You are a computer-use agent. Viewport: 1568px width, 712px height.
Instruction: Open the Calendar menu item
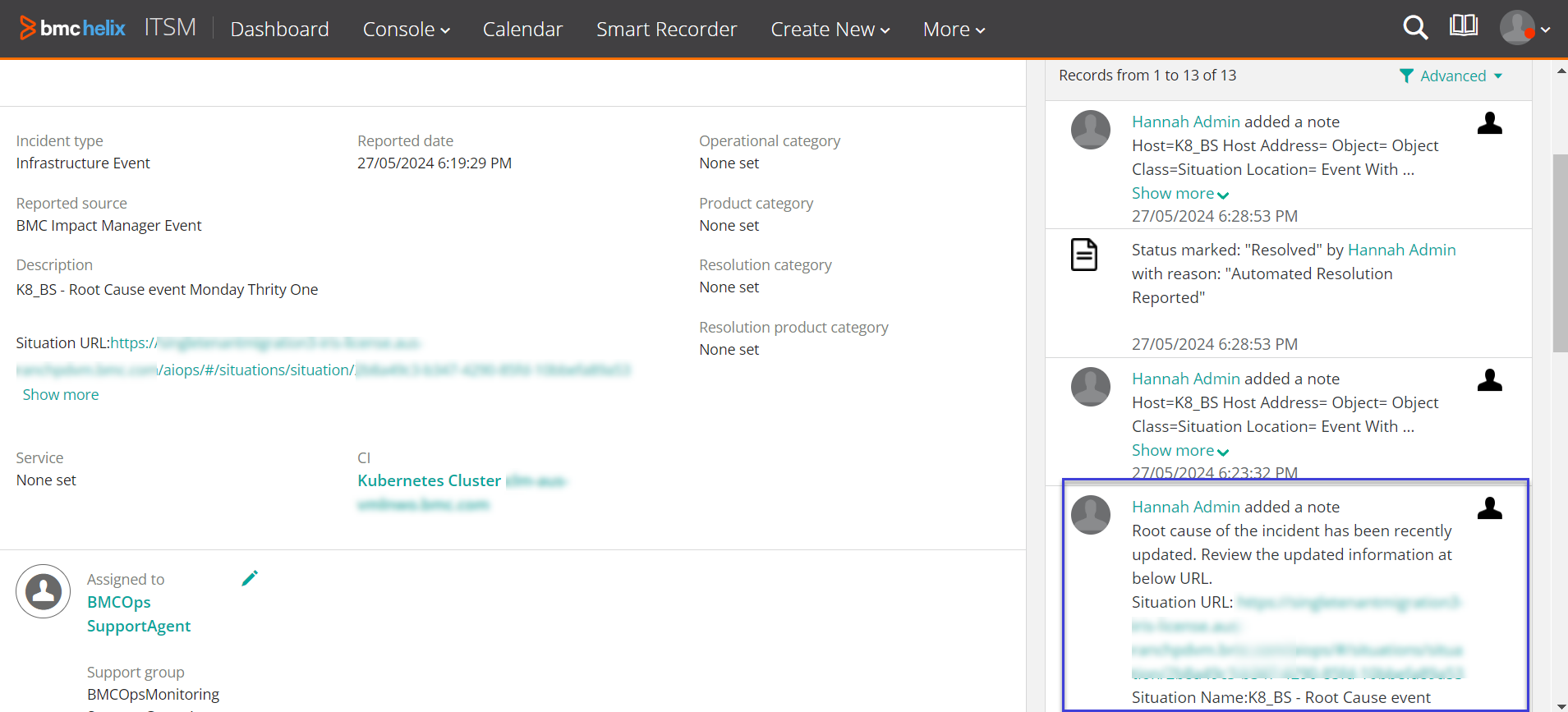point(522,29)
